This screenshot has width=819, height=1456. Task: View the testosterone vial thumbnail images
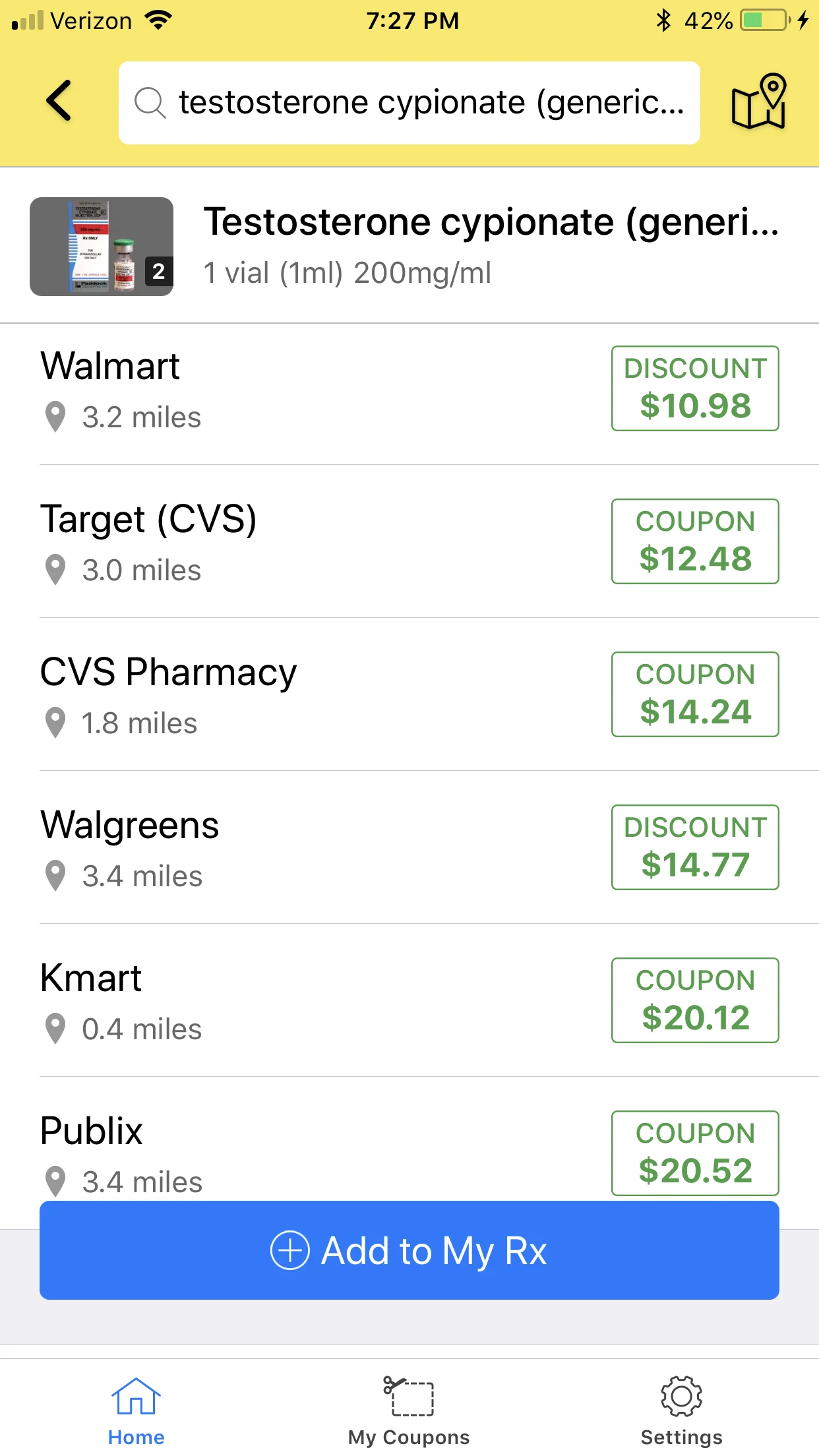102,247
